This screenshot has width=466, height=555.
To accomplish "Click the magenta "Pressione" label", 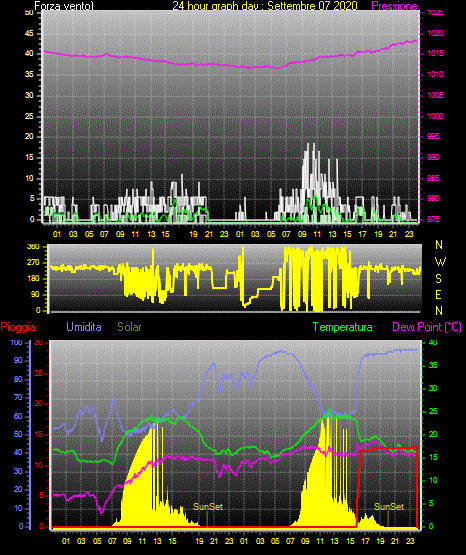I will (394, 6).
